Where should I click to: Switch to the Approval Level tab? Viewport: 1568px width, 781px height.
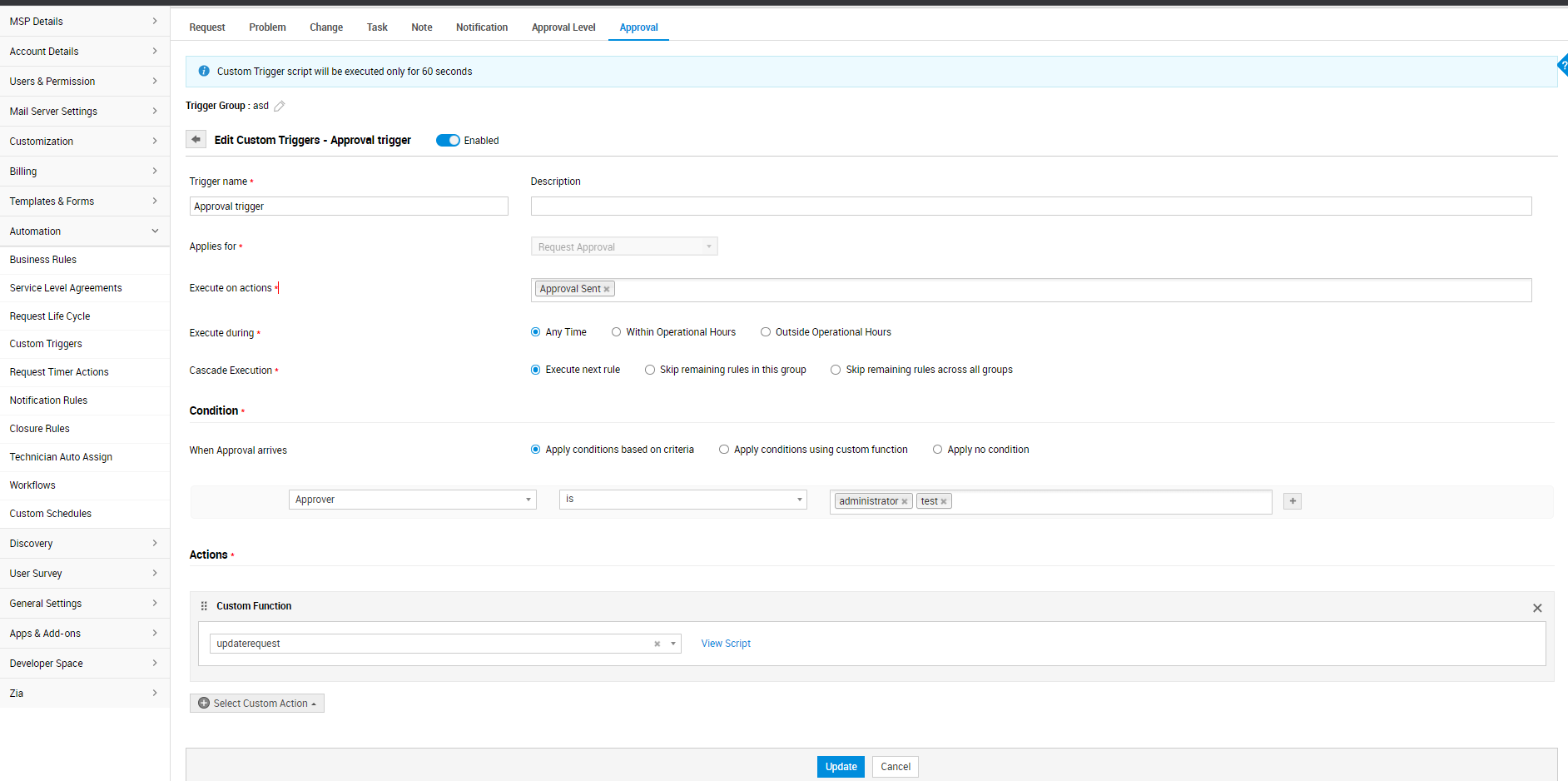coord(563,27)
